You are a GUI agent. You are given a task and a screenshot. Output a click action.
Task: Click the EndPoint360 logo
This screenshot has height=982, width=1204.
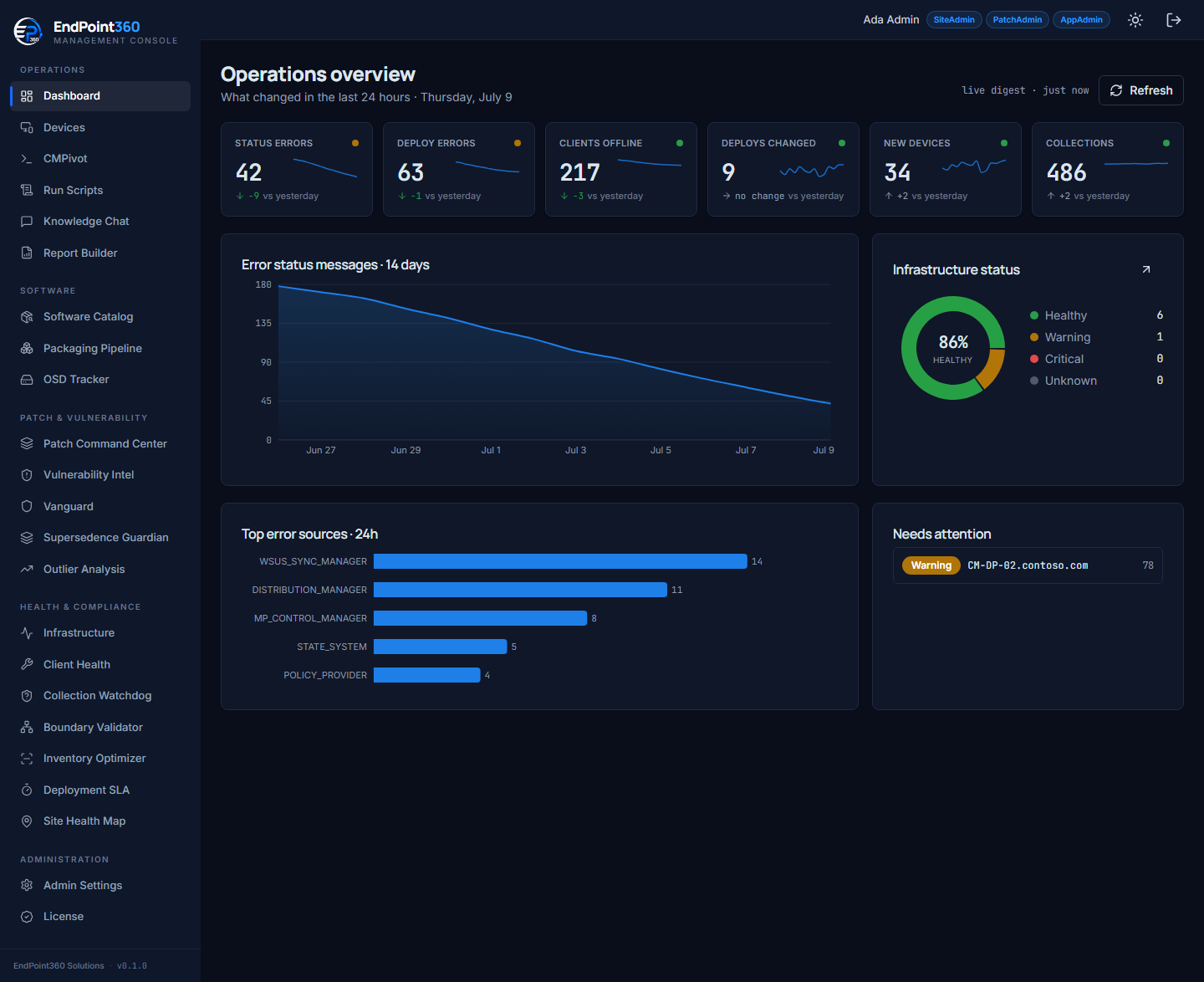28,31
